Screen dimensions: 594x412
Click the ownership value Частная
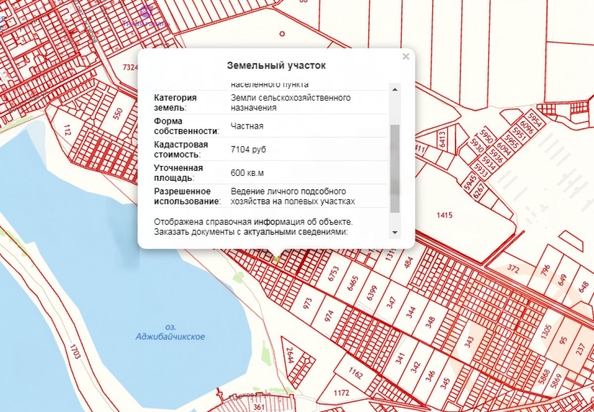[247, 126]
